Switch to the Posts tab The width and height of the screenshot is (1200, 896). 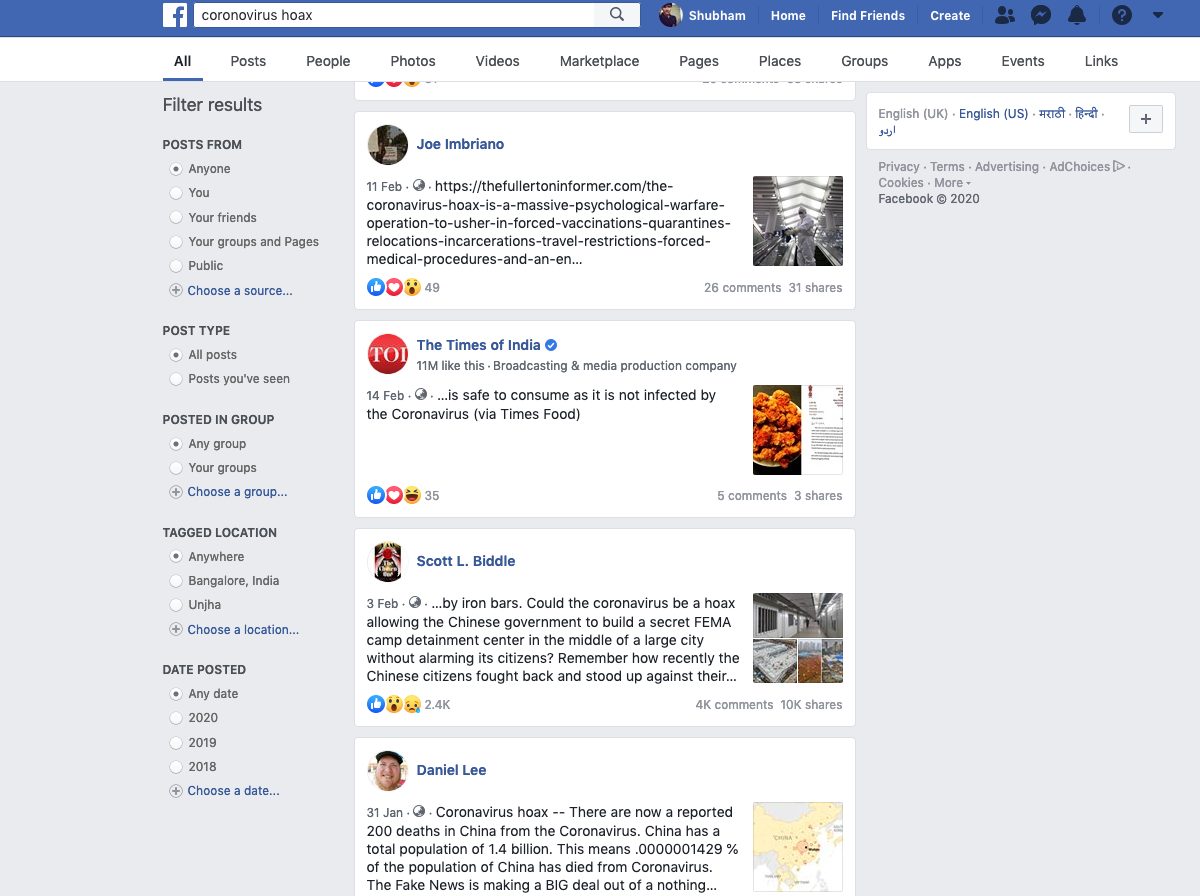point(248,61)
